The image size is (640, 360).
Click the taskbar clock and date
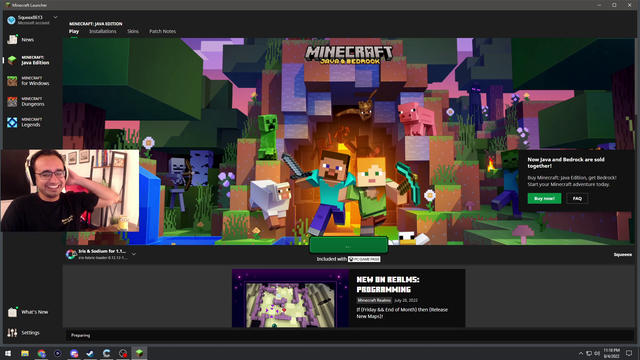click(x=611, y=353)
